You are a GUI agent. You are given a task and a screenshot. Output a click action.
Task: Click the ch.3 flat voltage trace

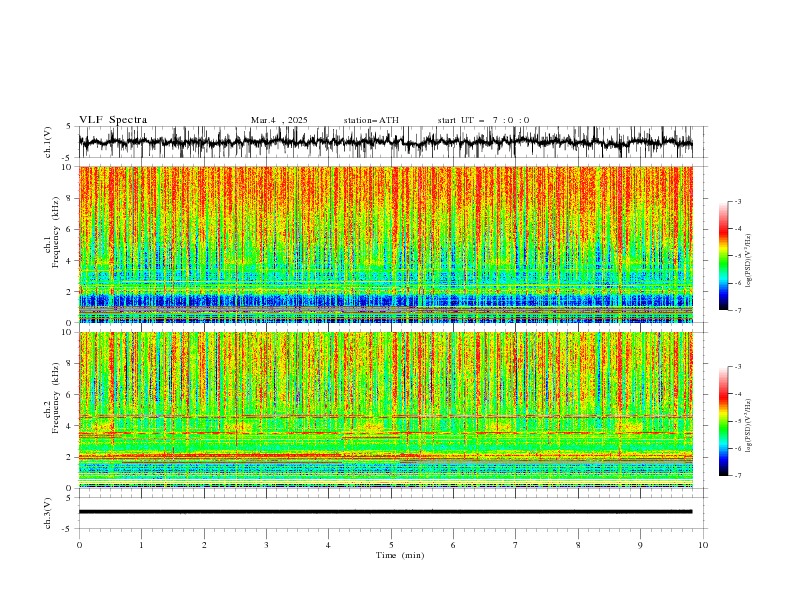click(385, 512)
